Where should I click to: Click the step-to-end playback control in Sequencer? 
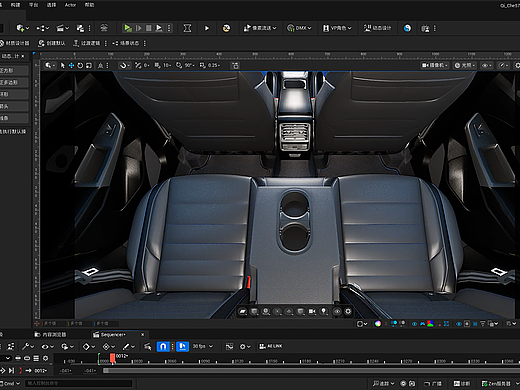pyautogui.click(x=12, y=370)
